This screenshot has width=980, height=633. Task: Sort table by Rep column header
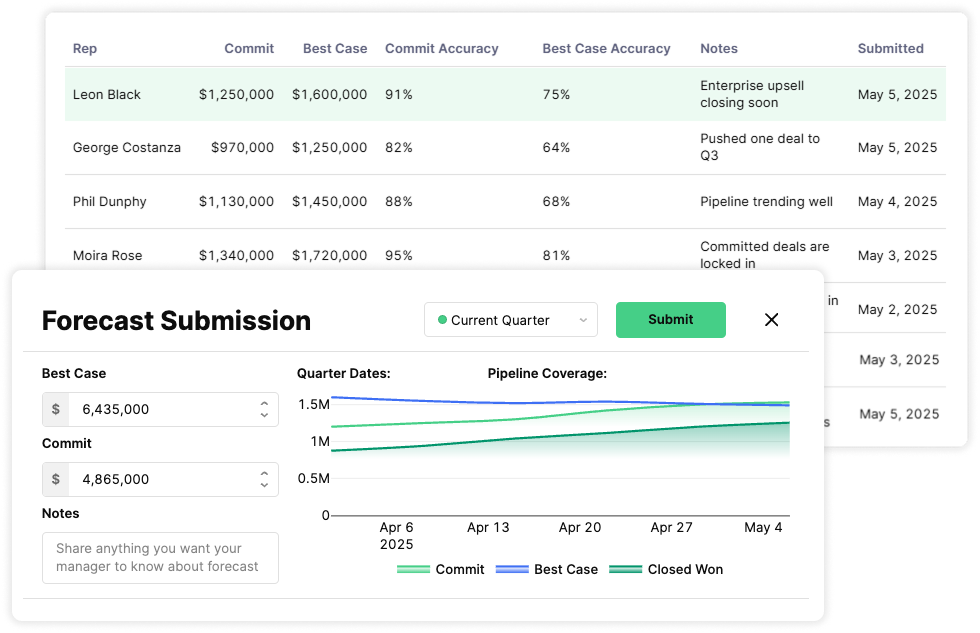pyautogui.click(x=85, y=48)
